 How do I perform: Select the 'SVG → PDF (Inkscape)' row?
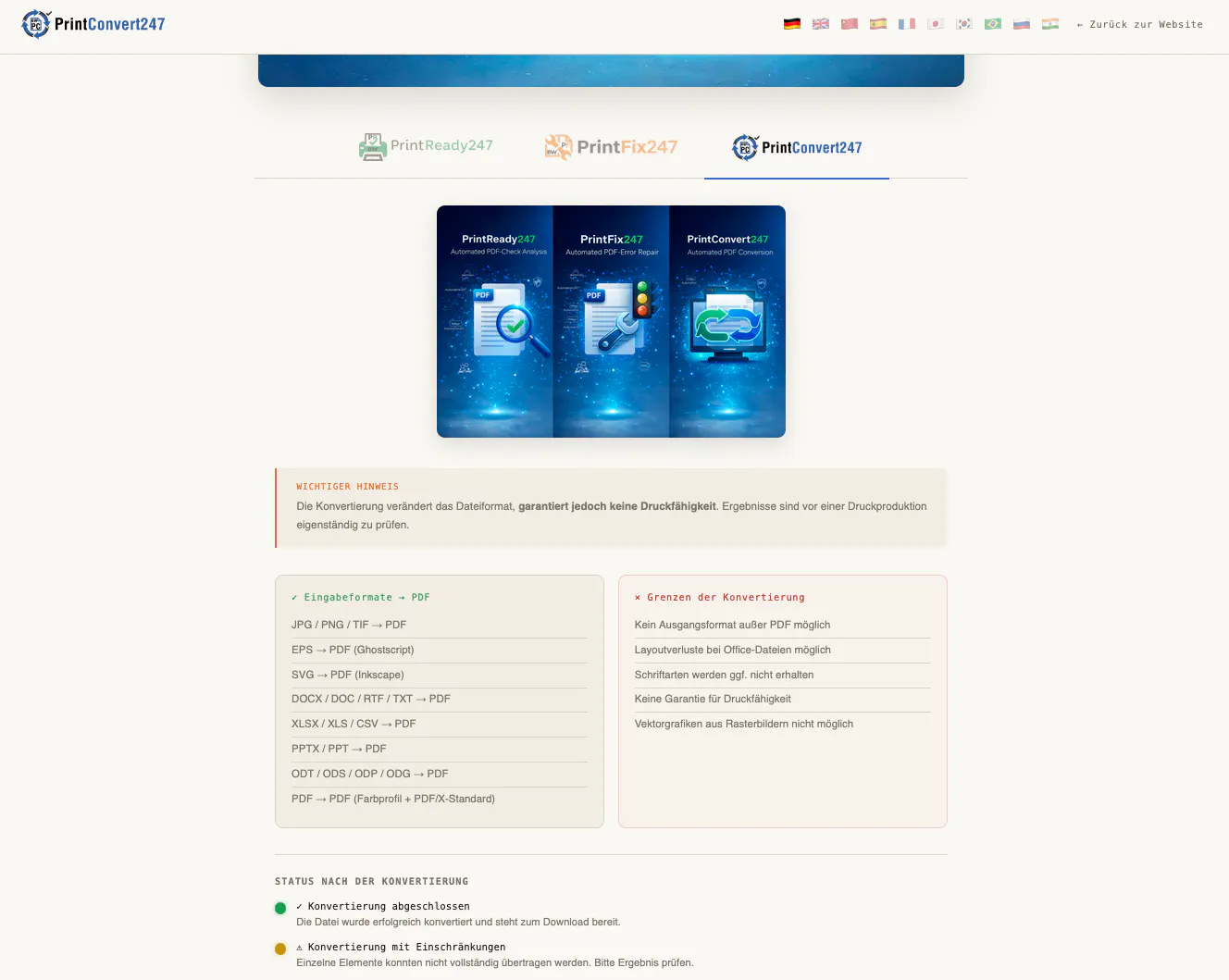coord(440,675)
